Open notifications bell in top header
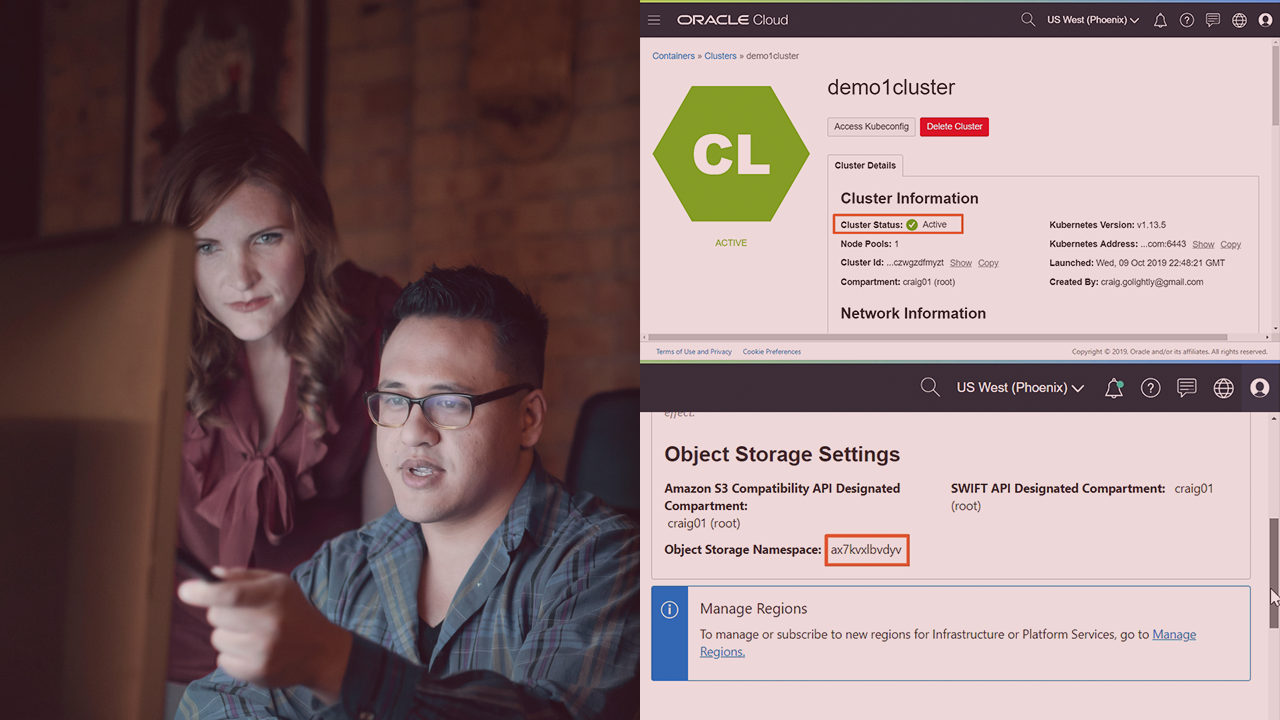 click(x=1160, y=20)
